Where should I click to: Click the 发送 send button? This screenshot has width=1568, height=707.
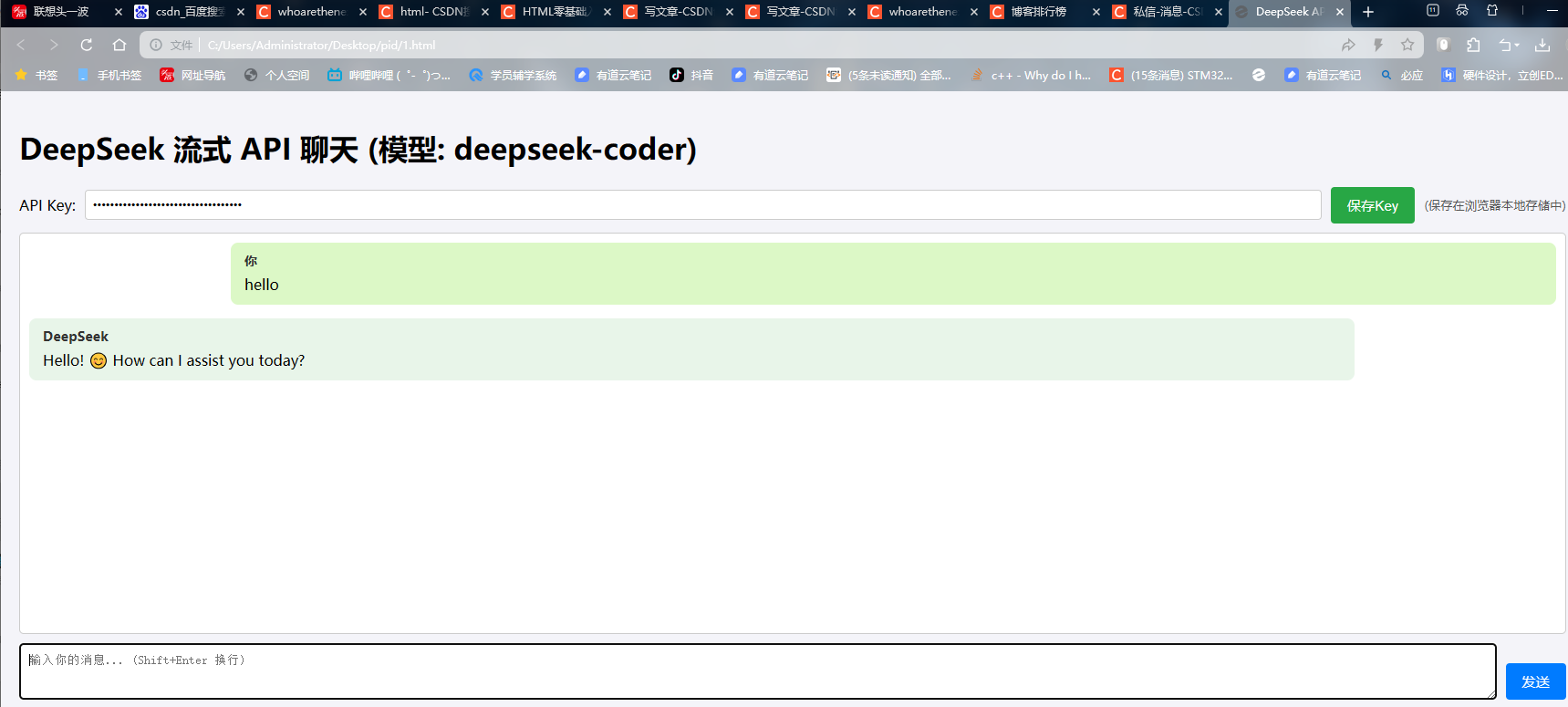point(1536,681)
